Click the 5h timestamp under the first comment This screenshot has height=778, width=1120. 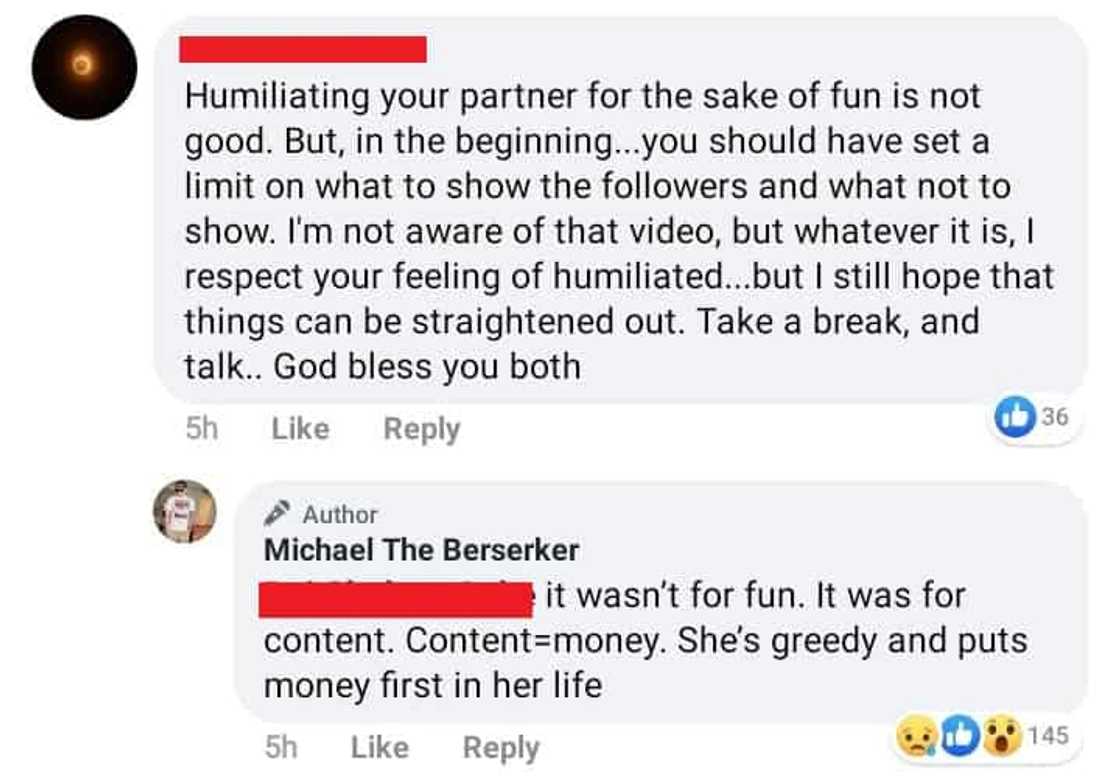(201, 429)
